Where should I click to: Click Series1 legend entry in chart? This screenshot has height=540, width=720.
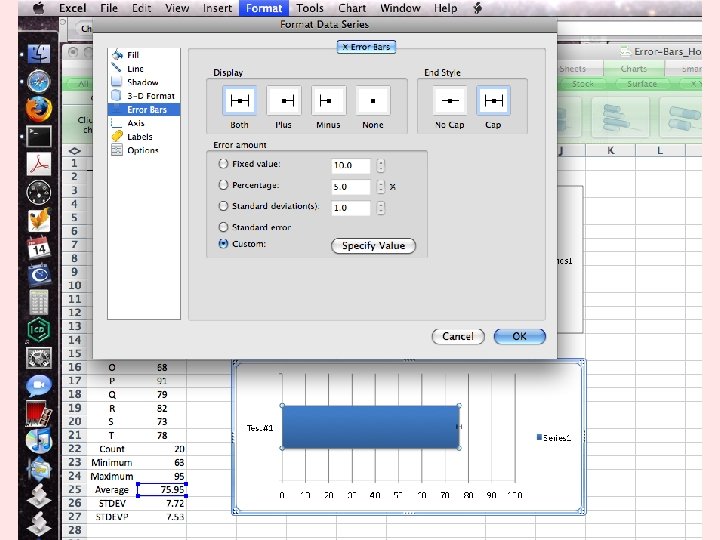pyautogui.click(x=554, y=438)
